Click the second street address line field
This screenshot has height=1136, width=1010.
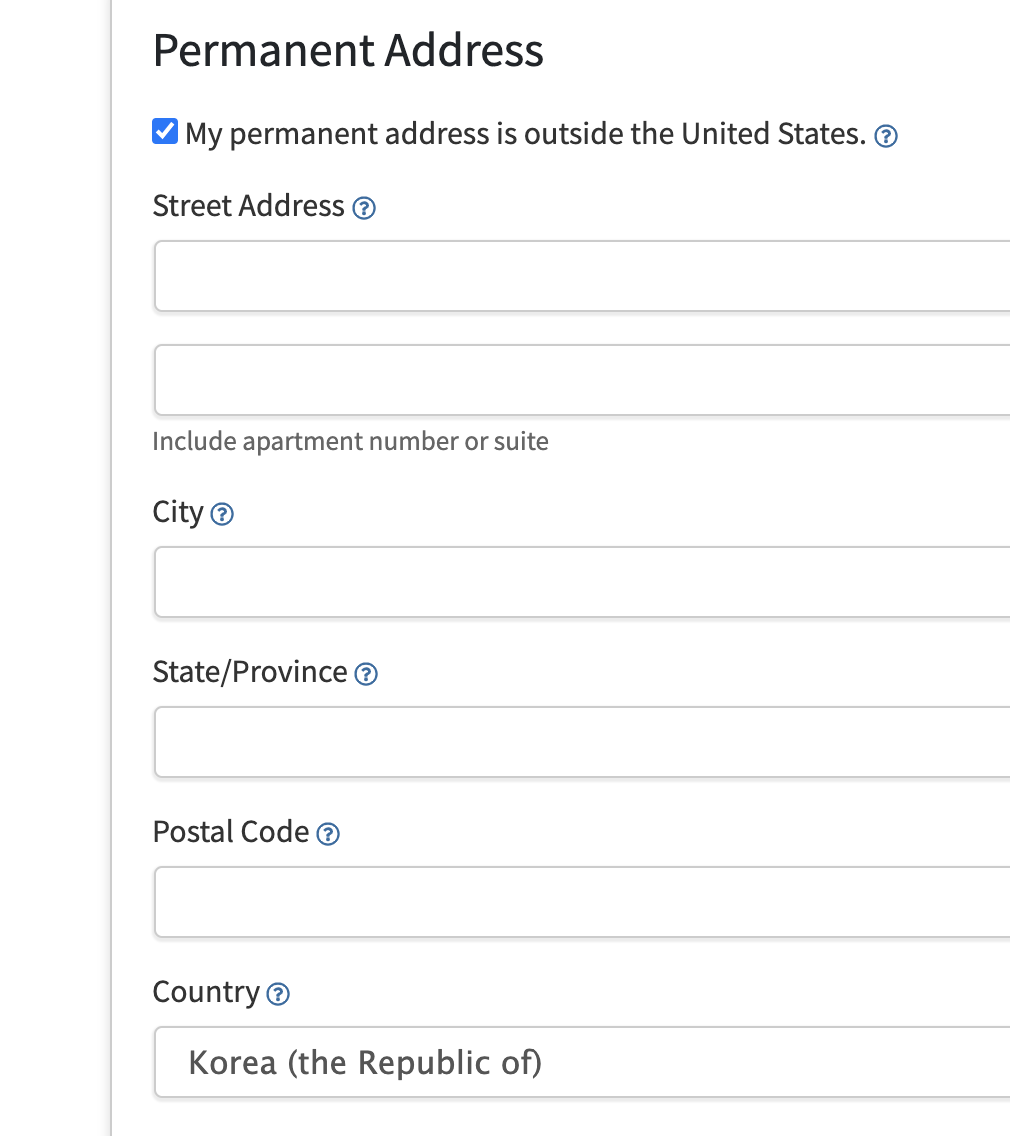click(582, 380)
